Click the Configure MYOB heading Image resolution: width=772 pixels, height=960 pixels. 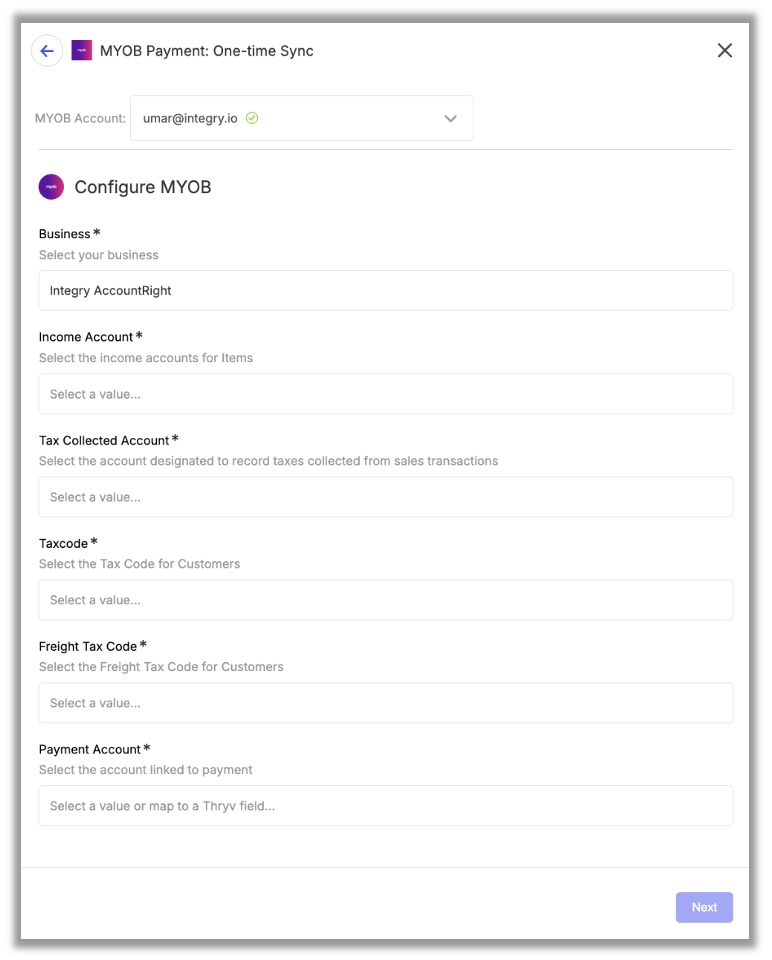[143, 187]
